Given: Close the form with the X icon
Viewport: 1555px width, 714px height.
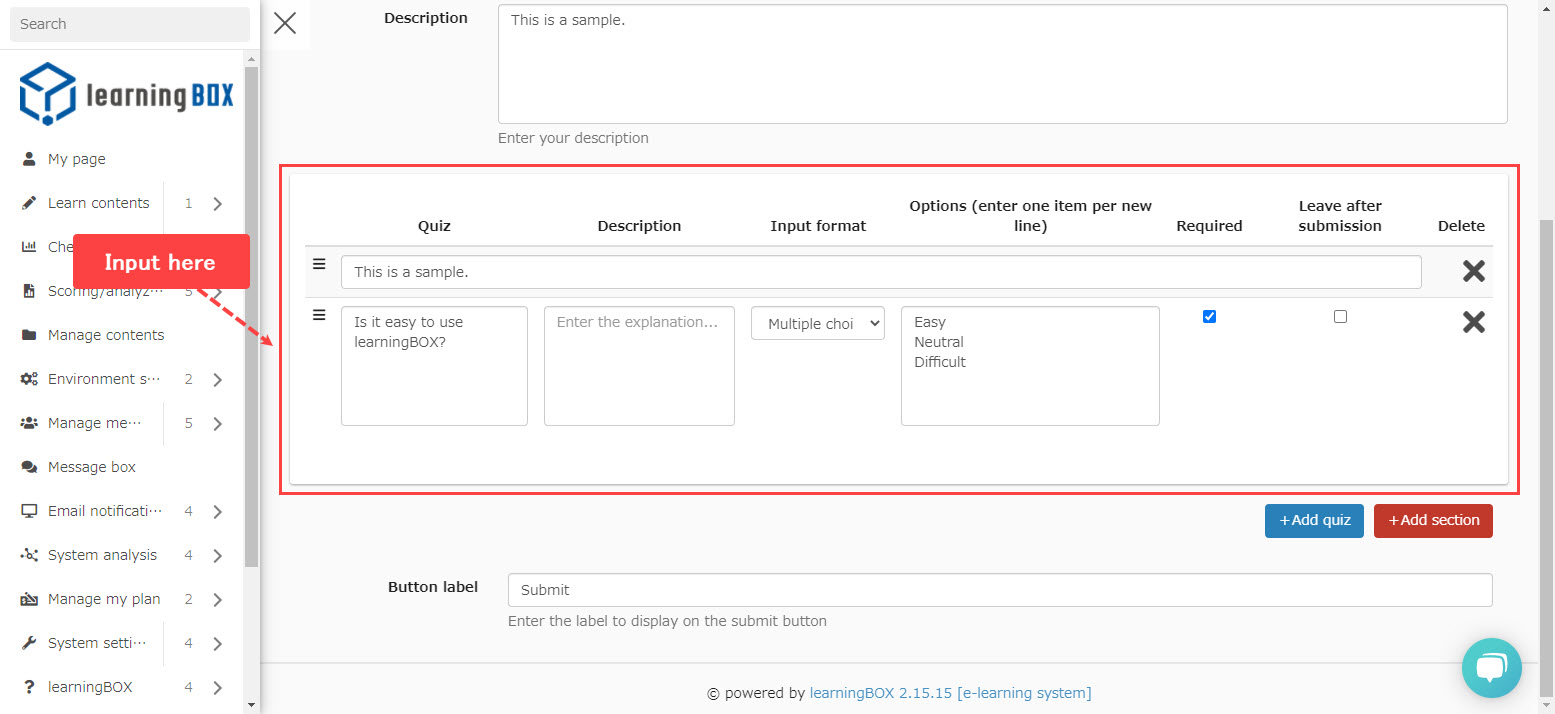Looking at the screenshot, I should [x=285, y=23].
